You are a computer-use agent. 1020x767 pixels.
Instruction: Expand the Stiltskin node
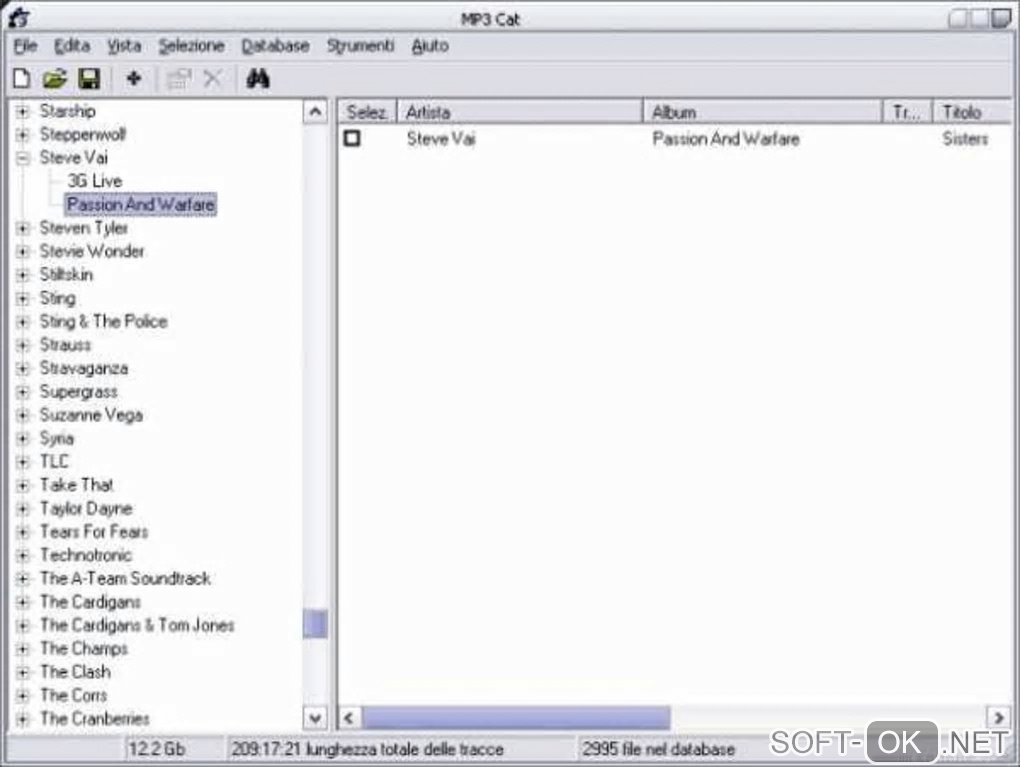[23, 275]
